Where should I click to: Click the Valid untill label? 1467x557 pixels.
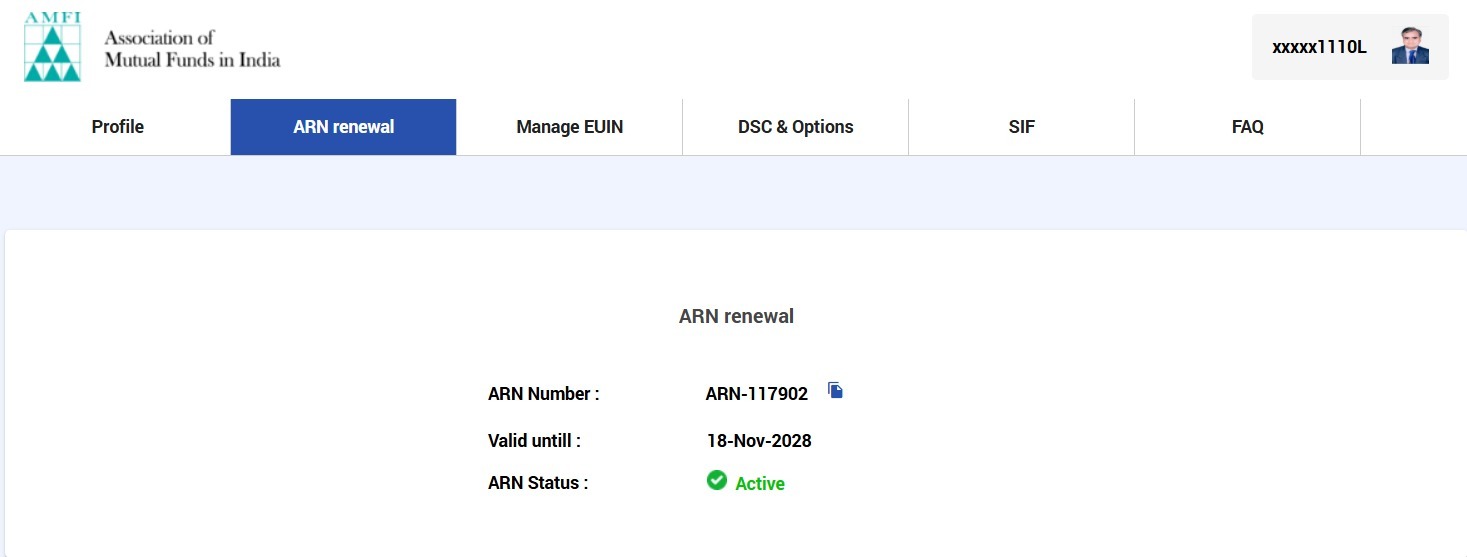pos(534,441)
